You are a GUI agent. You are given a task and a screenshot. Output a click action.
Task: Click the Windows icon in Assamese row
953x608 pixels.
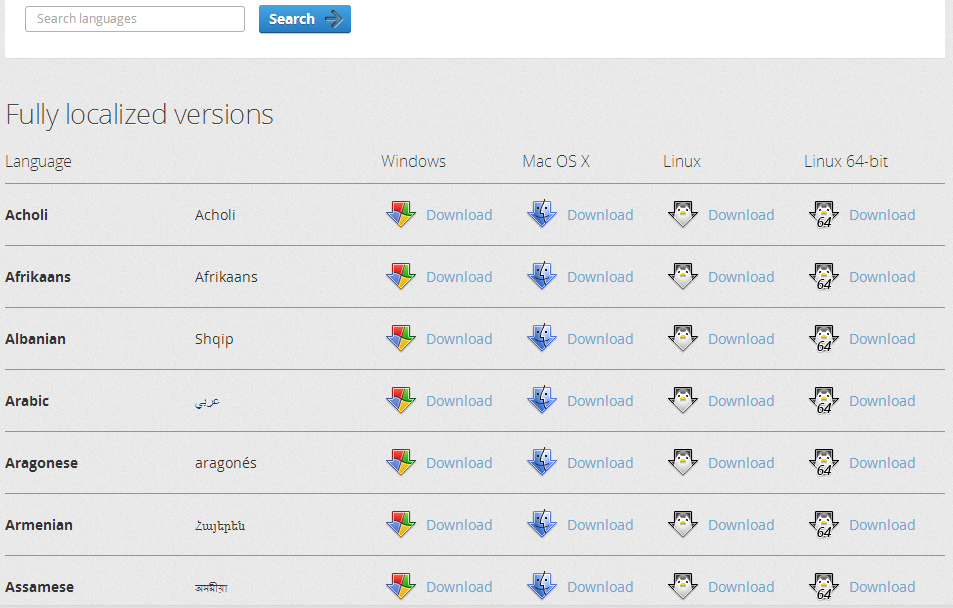click(x=401, y=586)
